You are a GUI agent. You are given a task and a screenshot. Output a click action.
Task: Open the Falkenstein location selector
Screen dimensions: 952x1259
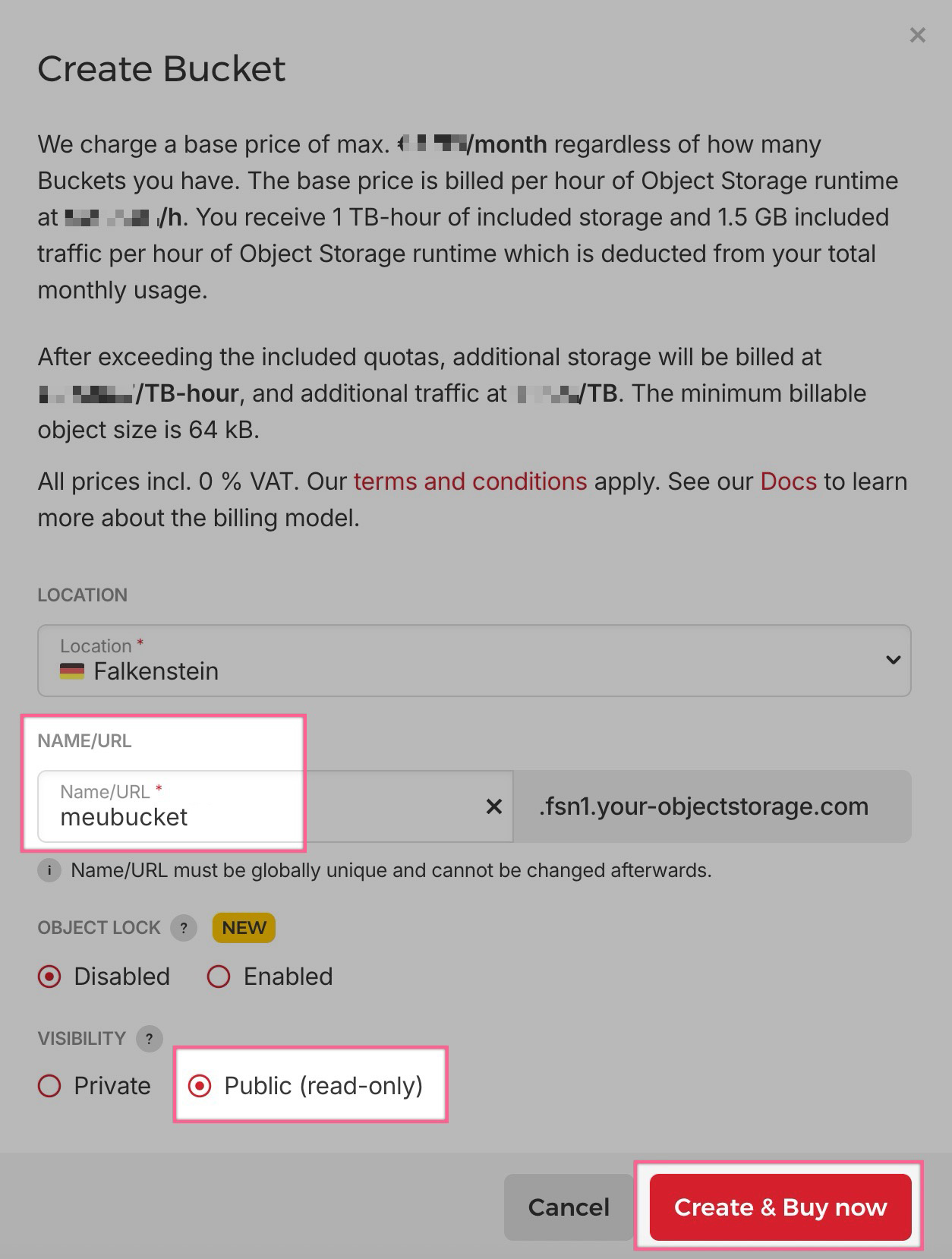tap(474, 661)
